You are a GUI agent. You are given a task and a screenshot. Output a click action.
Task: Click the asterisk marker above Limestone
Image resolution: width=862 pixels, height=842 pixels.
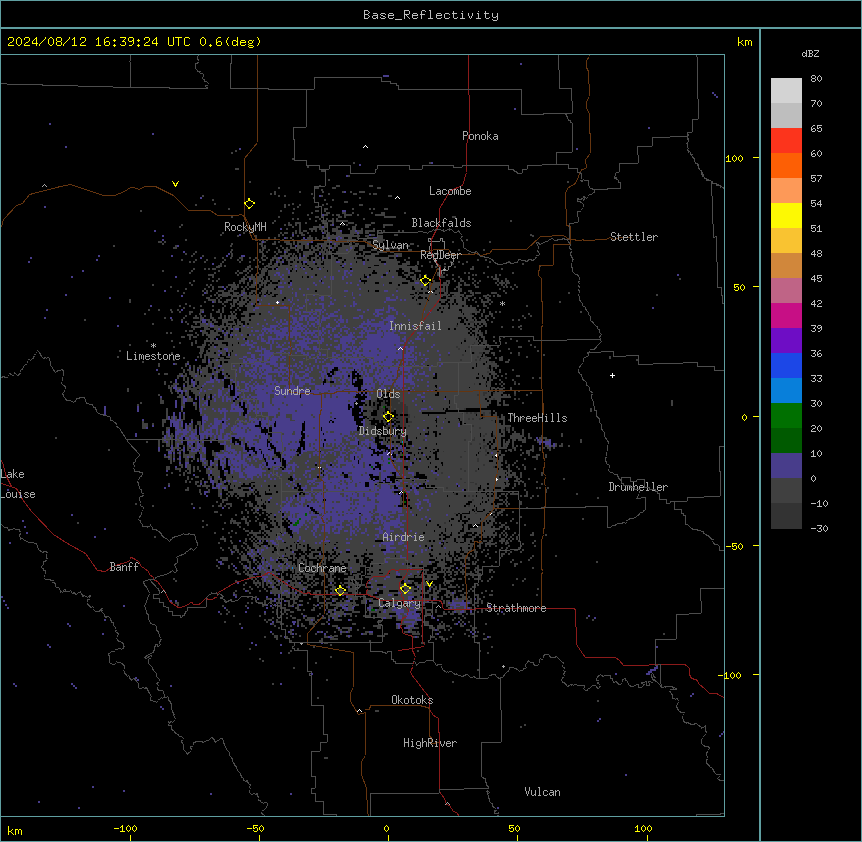(x=153, y=346)
